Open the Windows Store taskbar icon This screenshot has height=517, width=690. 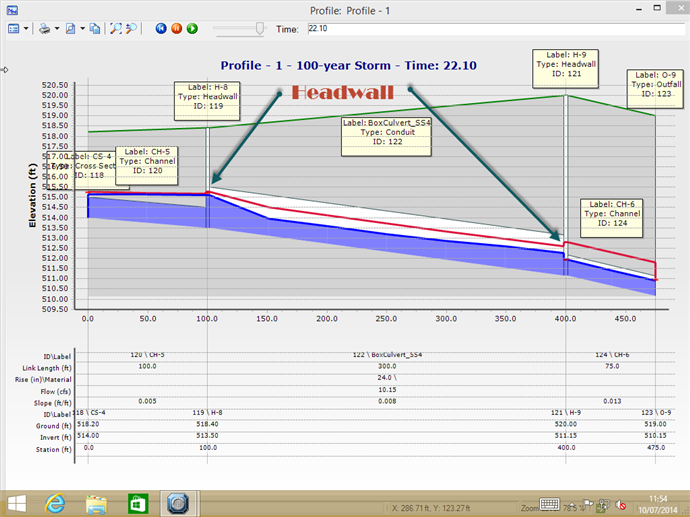(136, 501)
